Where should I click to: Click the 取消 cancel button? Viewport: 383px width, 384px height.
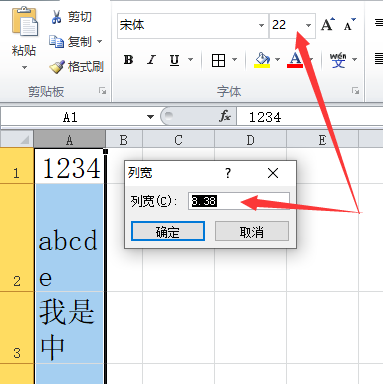(x=252, y=231)
